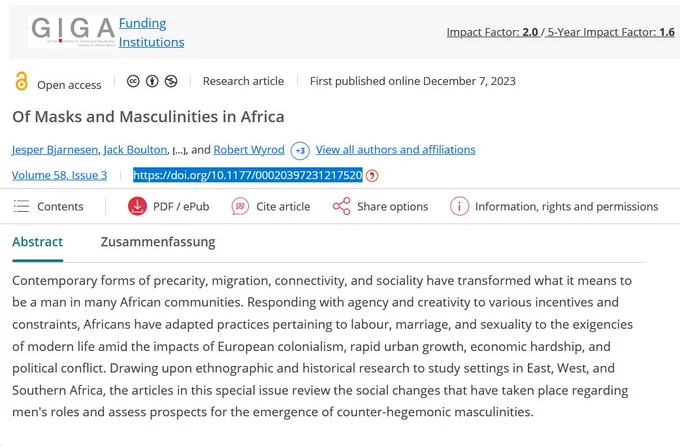Click the red icon beside the DOI

[x=372, y=176]
